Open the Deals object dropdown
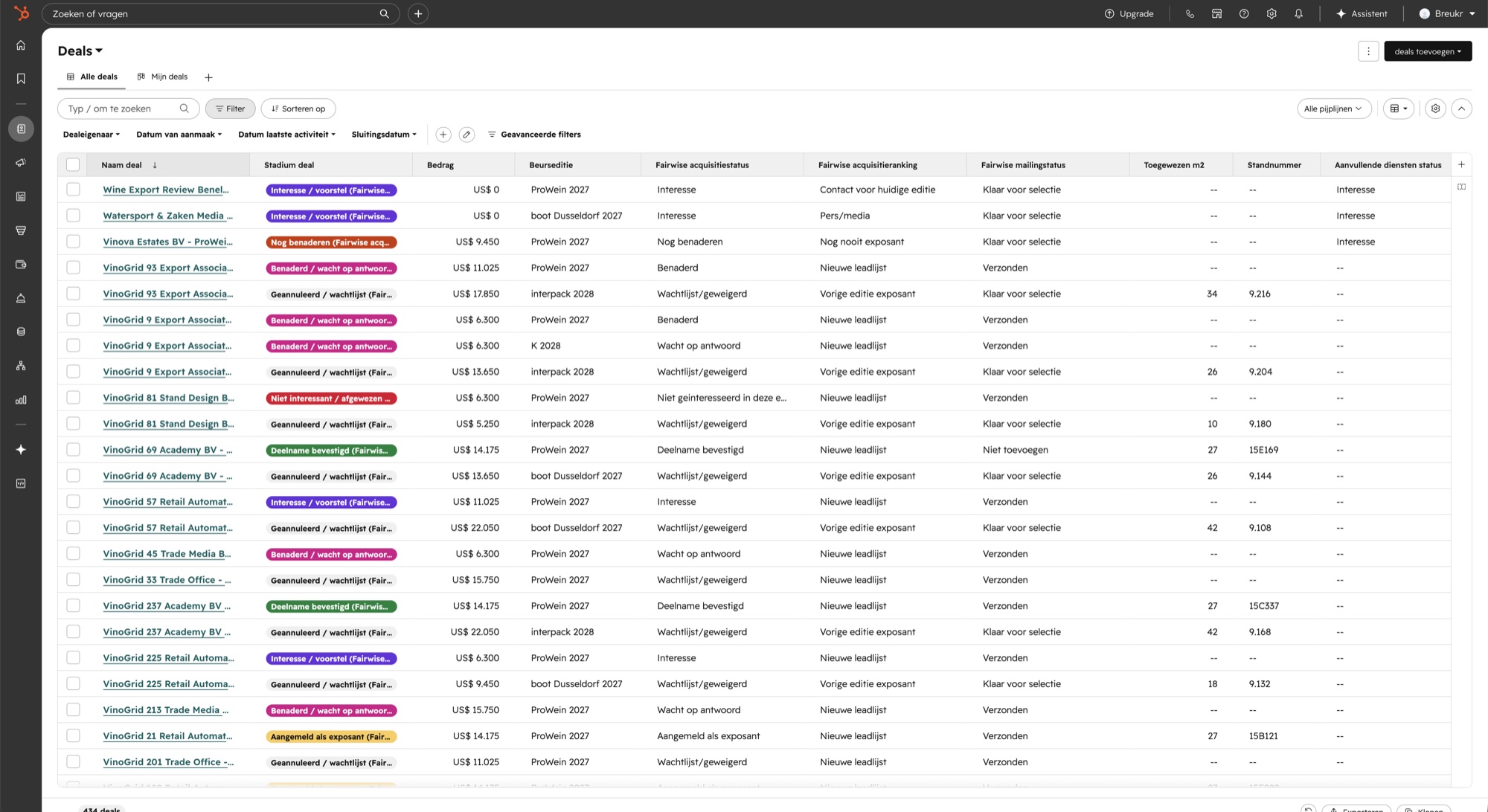 point(80,51)
